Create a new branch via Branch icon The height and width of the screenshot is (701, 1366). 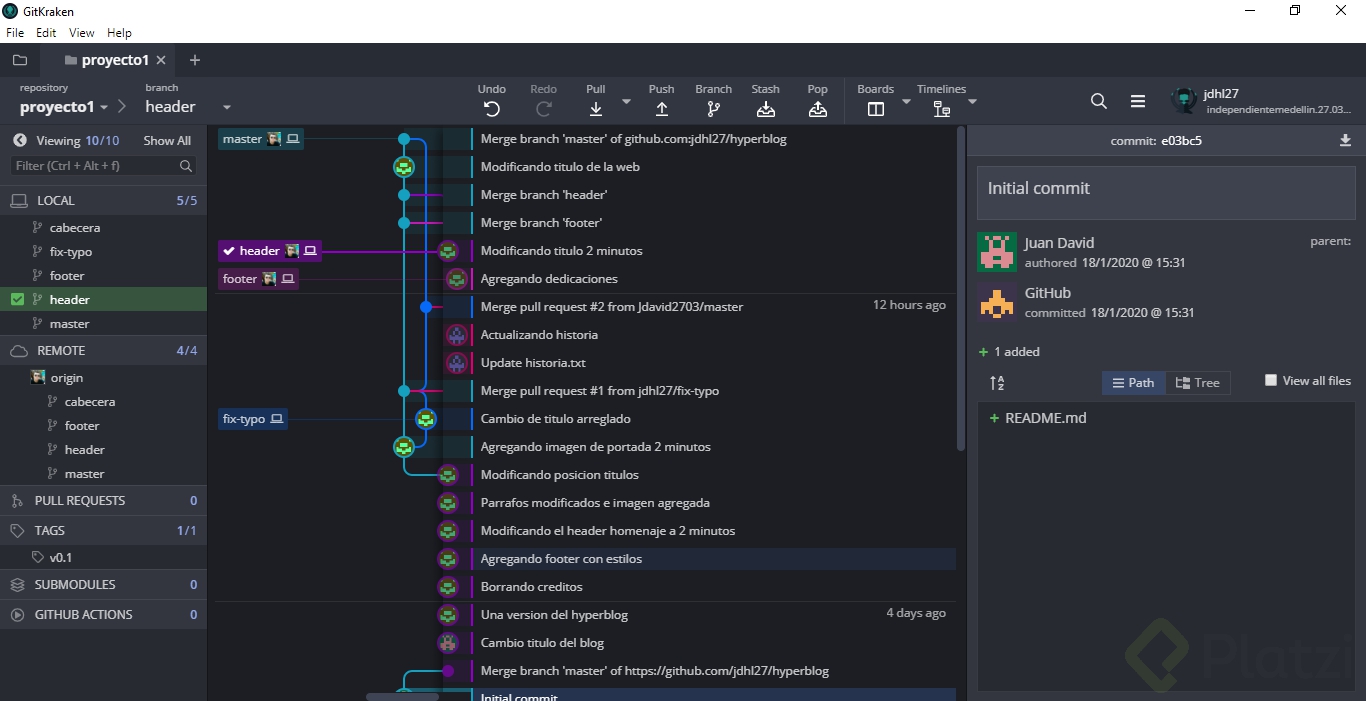pos(713,109)
